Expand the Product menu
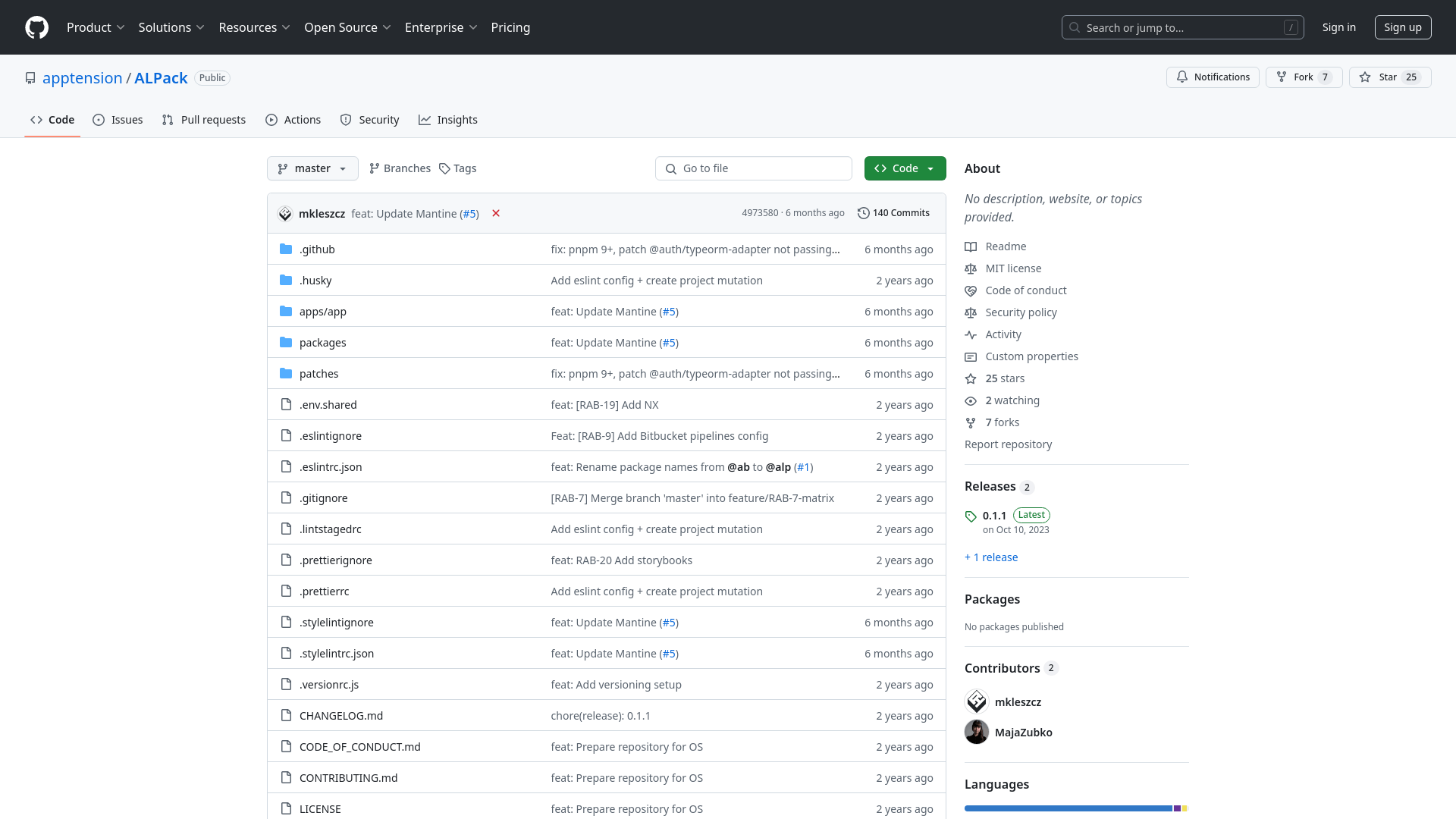The width and height of the screenshot is (1456, 819). click(96, 27)
